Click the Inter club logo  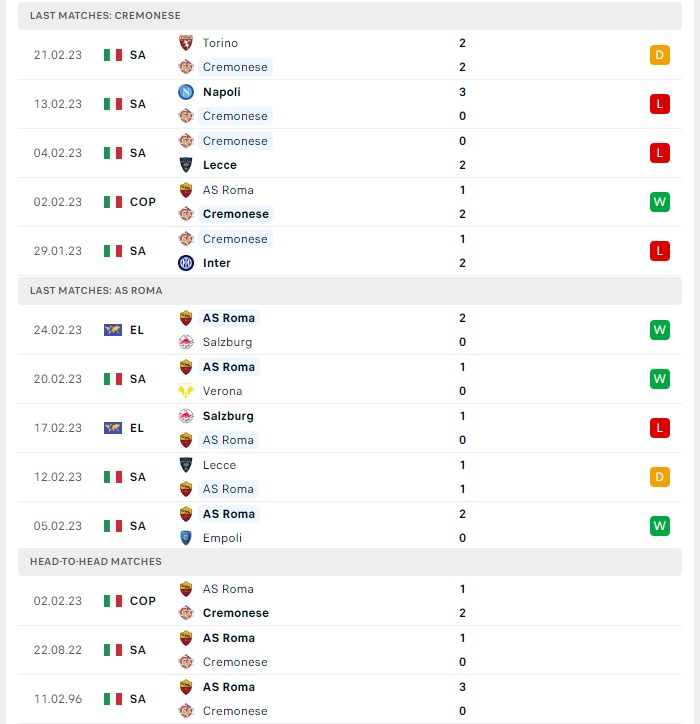(186, 263)
